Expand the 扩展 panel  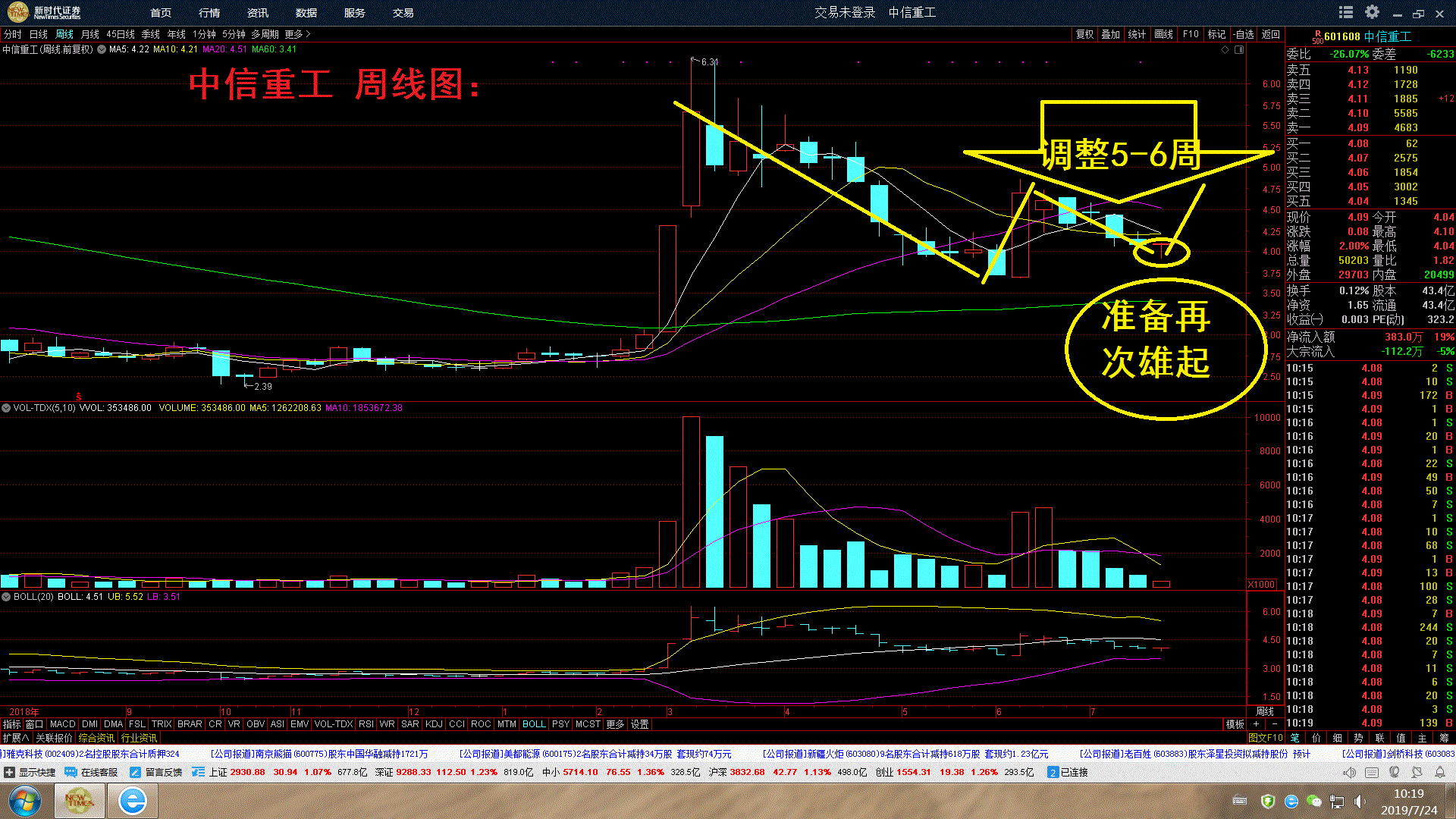(15, 738)
